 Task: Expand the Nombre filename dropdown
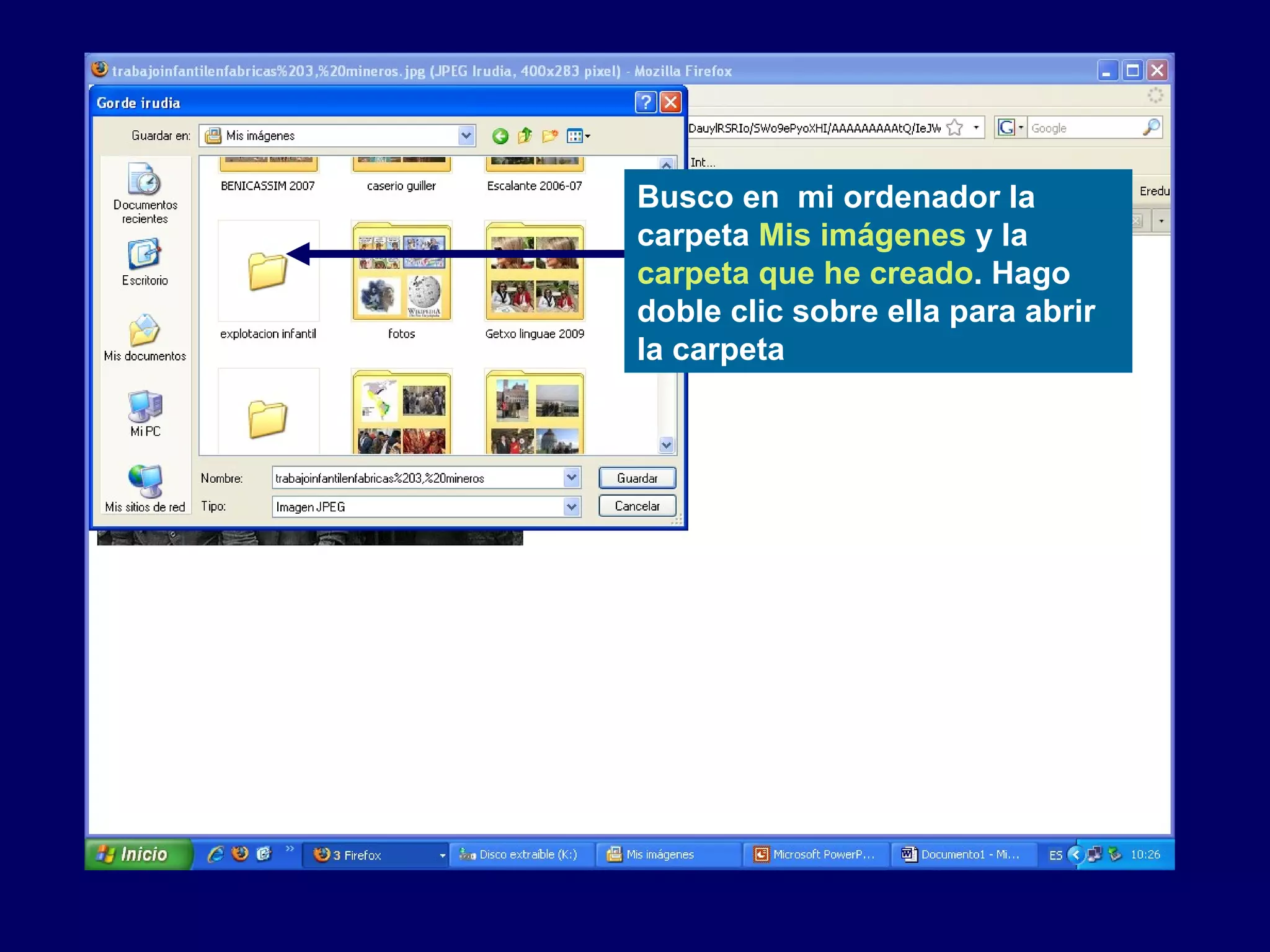(x=571, y=478)
